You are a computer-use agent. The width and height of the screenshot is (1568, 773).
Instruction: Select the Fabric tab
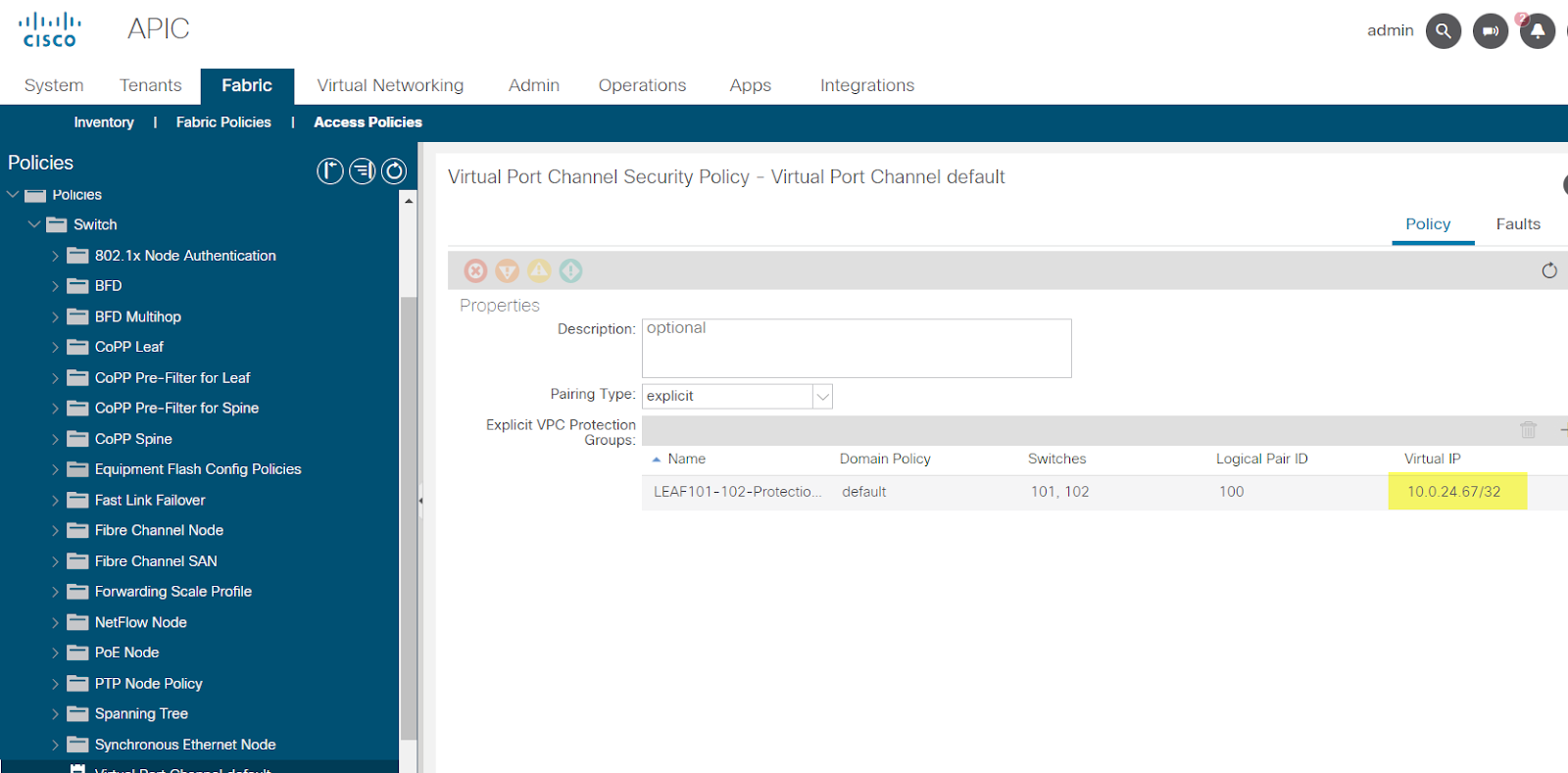[x=247, y=86]
